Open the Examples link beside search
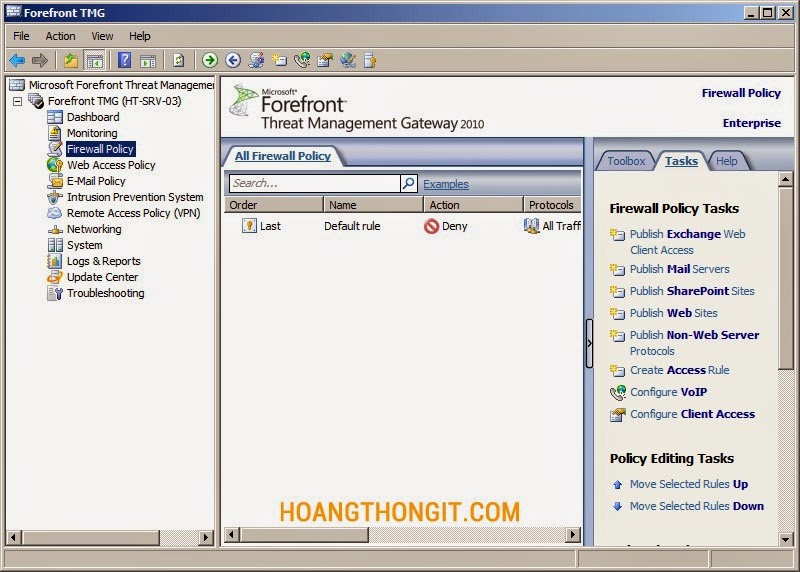 click(x=445, y=184)
